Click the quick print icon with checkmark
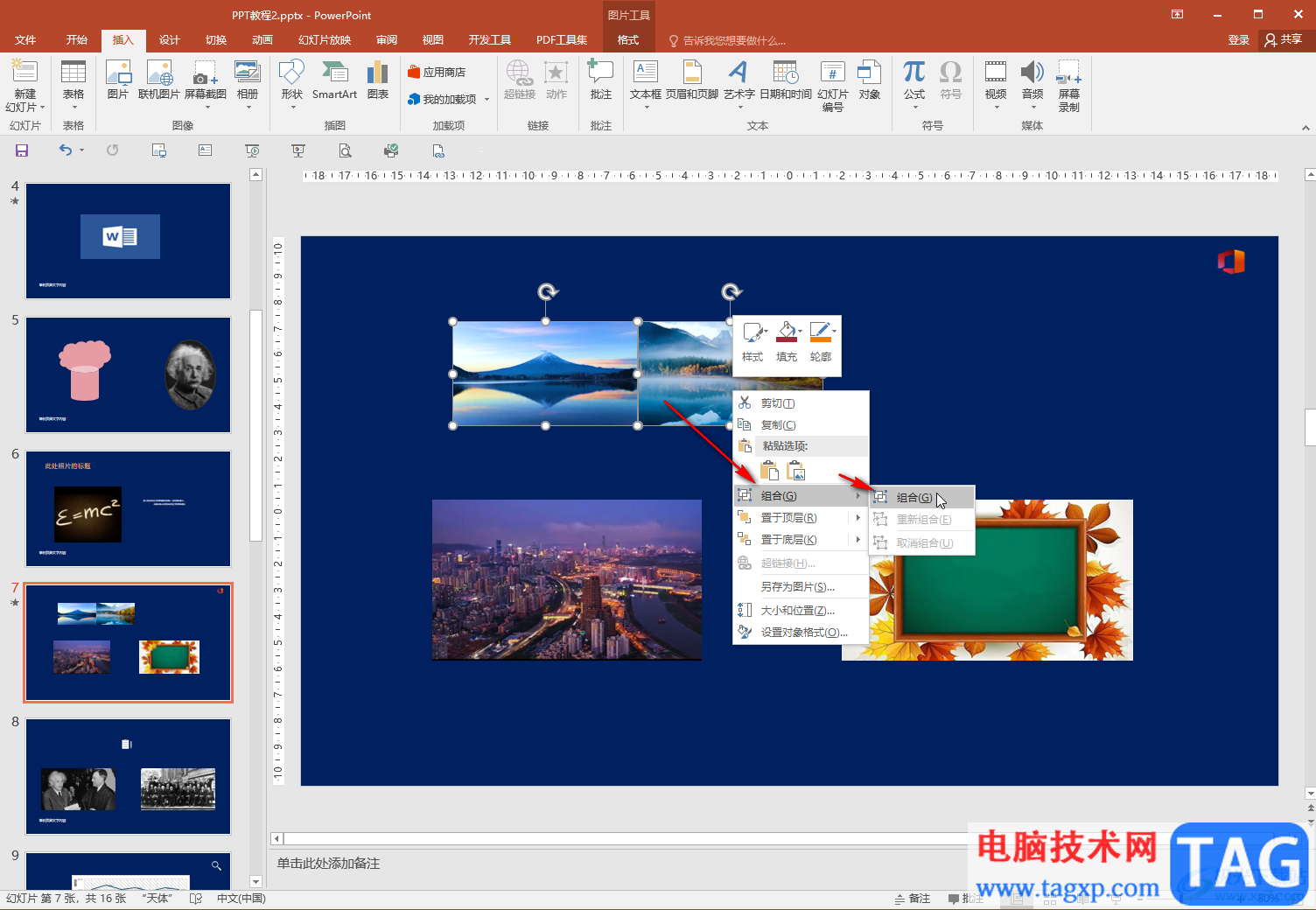 (391, 150)
